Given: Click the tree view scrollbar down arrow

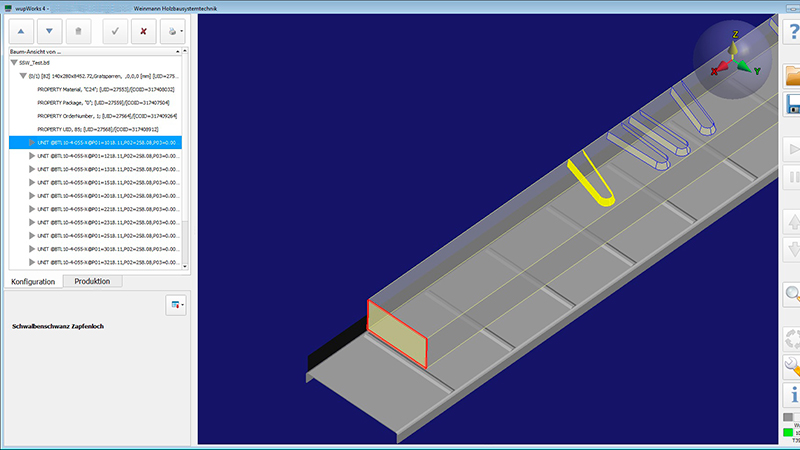Looking at the screenshot, I should 185,266.
